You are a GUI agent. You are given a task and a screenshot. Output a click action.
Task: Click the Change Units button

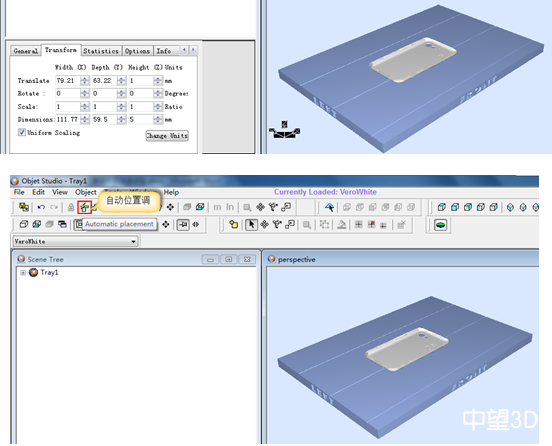(x=167, y=136)
